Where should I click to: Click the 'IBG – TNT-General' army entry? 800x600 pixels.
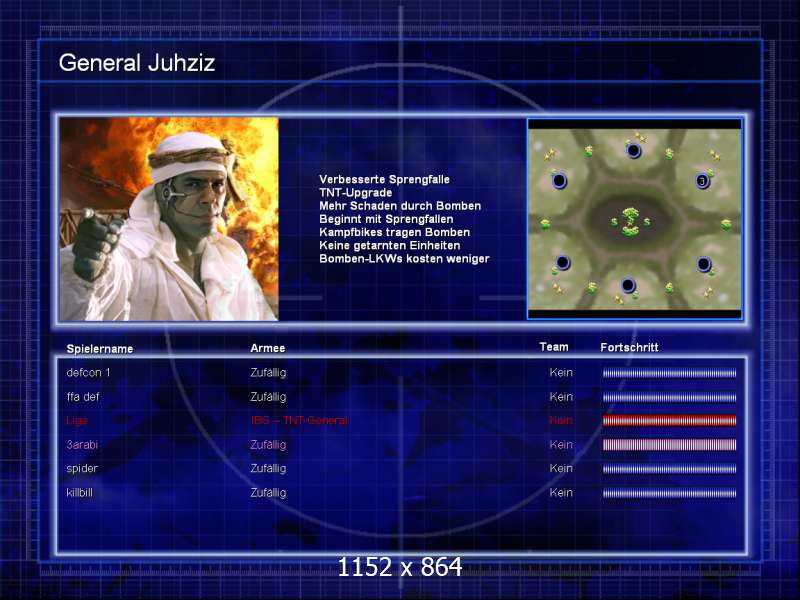(299, 420)
